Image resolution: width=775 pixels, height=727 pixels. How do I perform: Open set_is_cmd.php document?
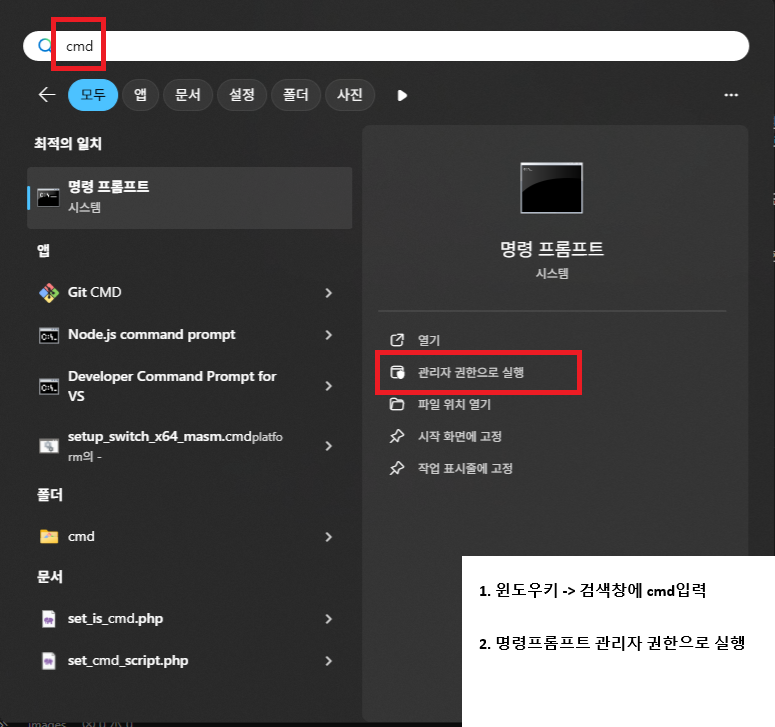click(x=190, y=619)
